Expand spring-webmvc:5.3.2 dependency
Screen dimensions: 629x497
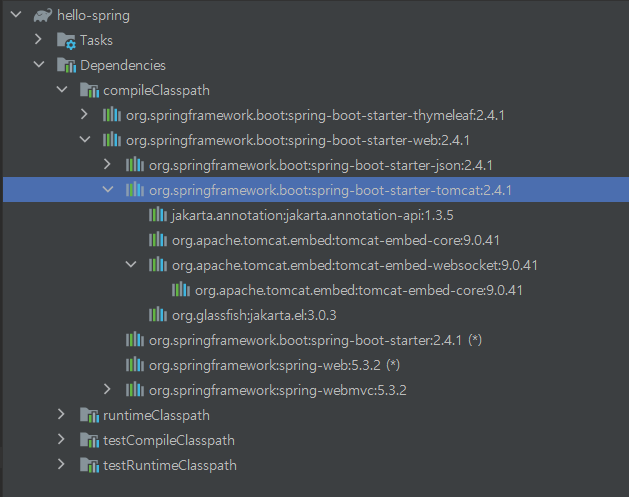[107, 389]
